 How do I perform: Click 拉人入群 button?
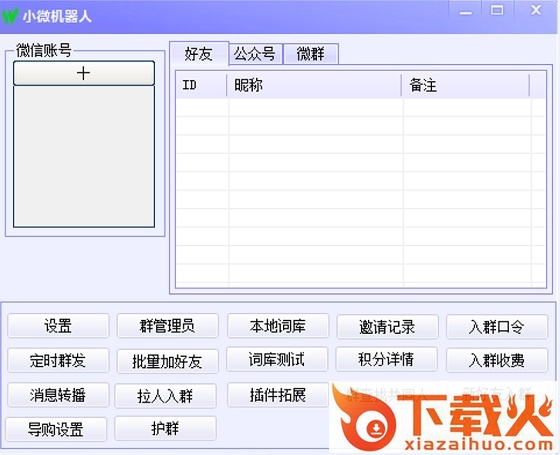[165, 396]
